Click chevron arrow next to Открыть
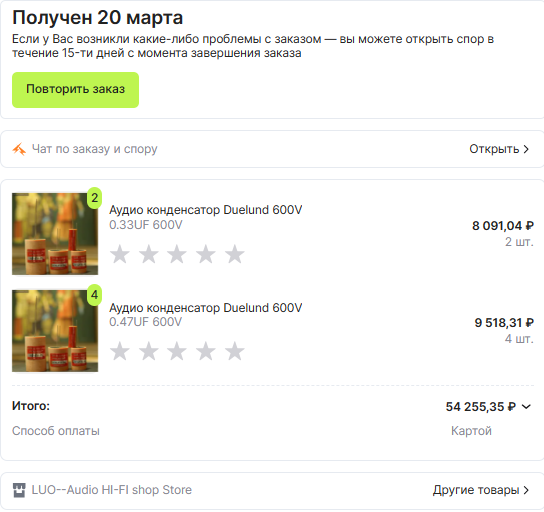 coord(526,149)
